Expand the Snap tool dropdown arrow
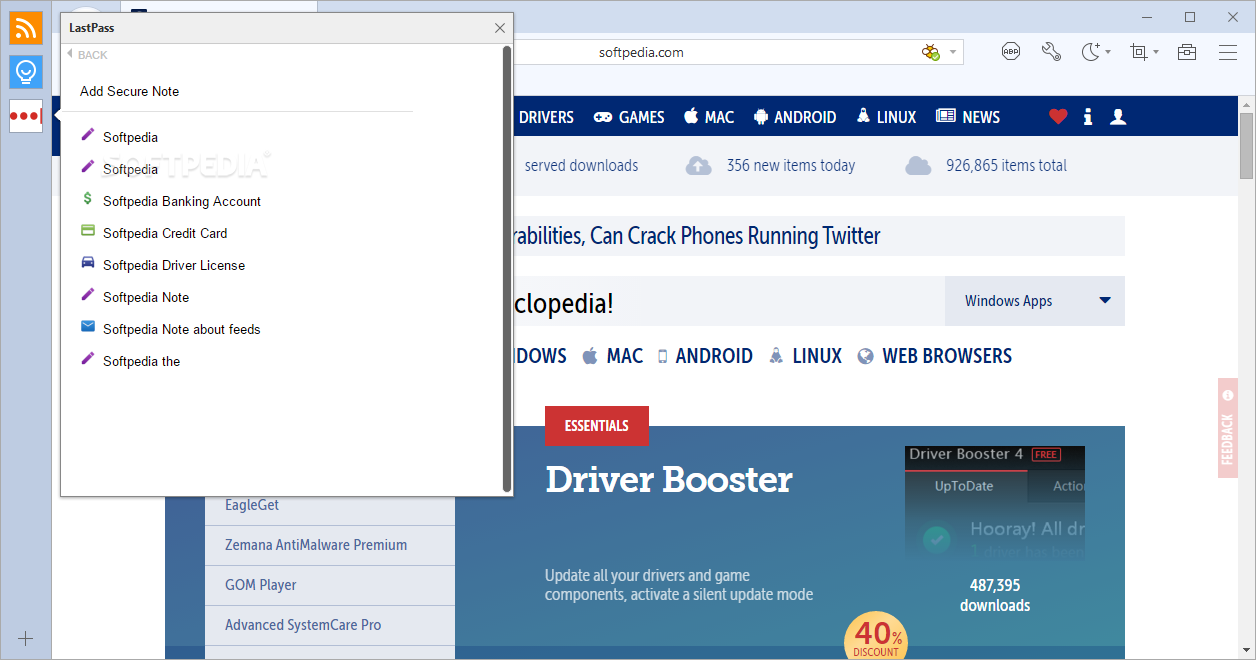 (1156, 52)
